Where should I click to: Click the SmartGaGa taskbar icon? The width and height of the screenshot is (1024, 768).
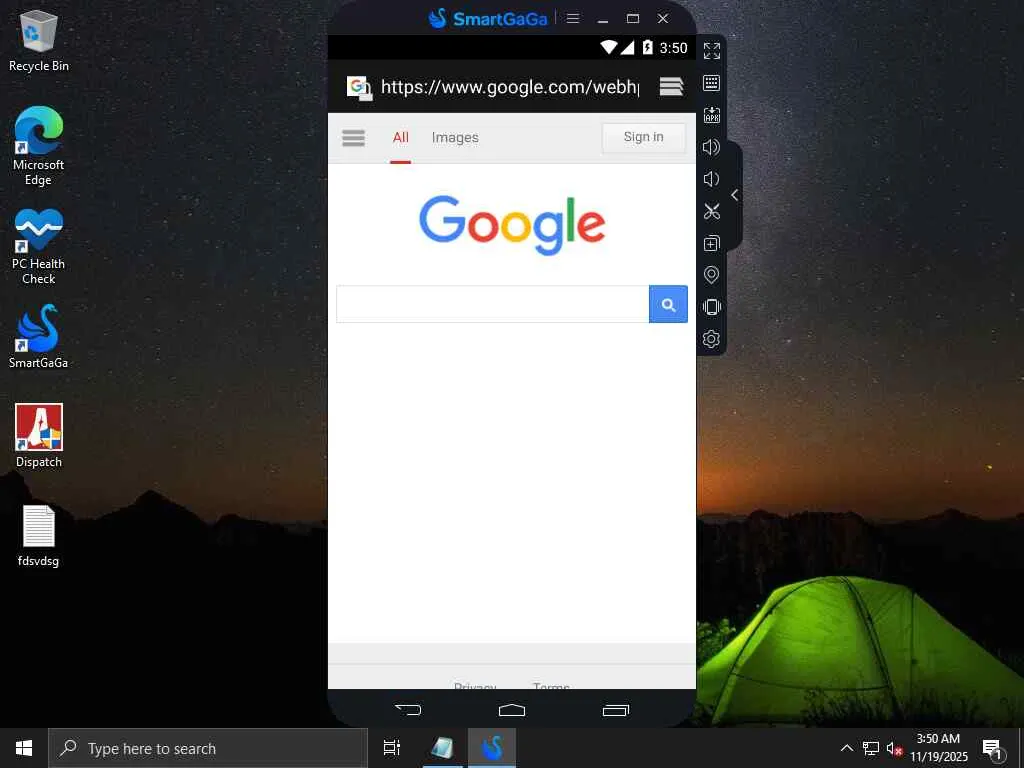point(492,748)
